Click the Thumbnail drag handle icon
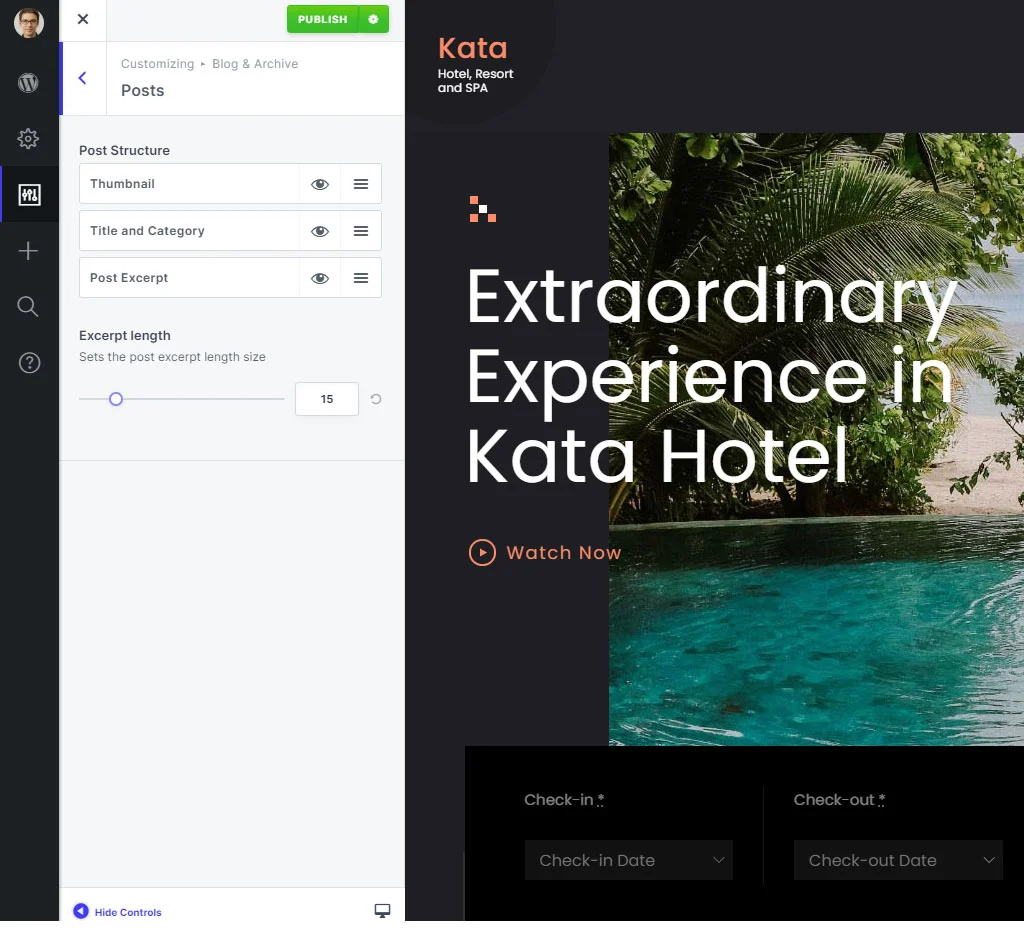Image resolution: width=1024 pixels, height=933 pixels. tap(360, 184)
